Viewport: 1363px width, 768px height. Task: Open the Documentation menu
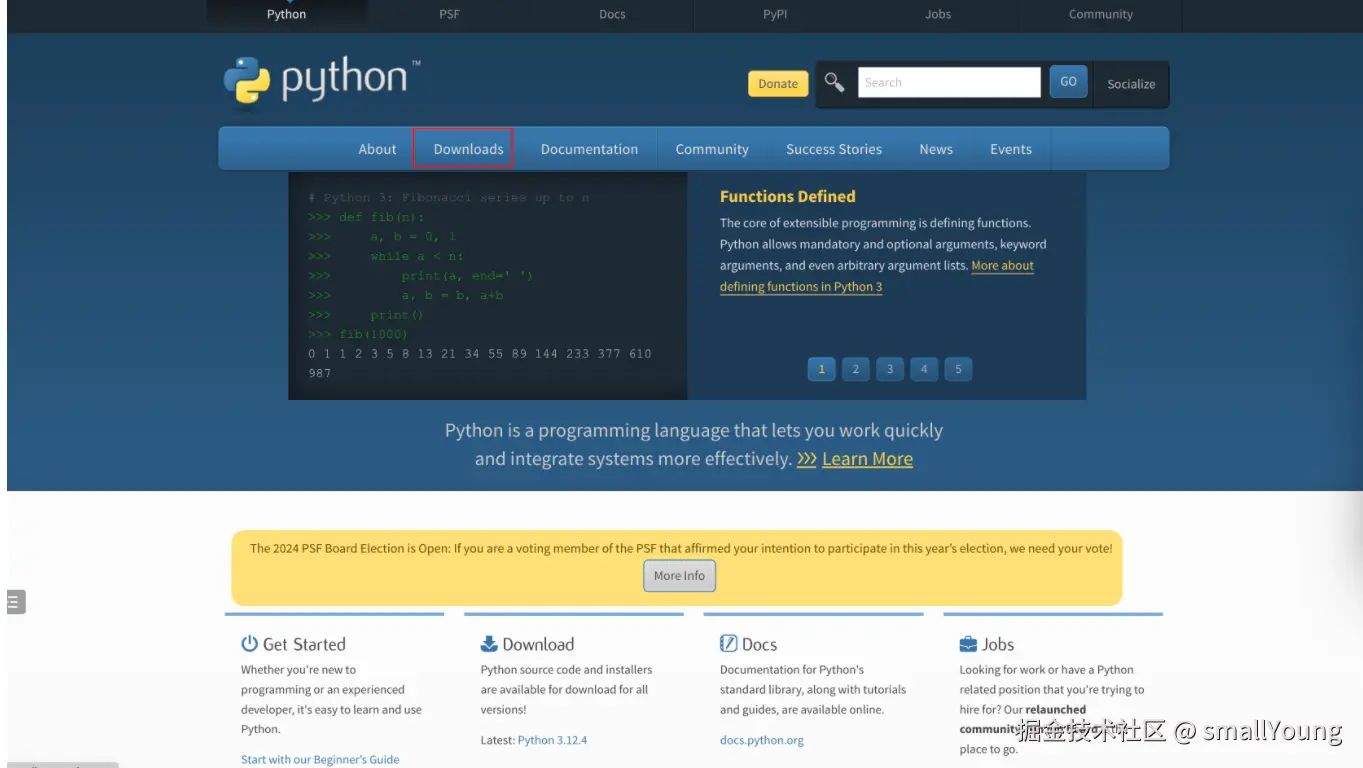[x=589, y=149]
